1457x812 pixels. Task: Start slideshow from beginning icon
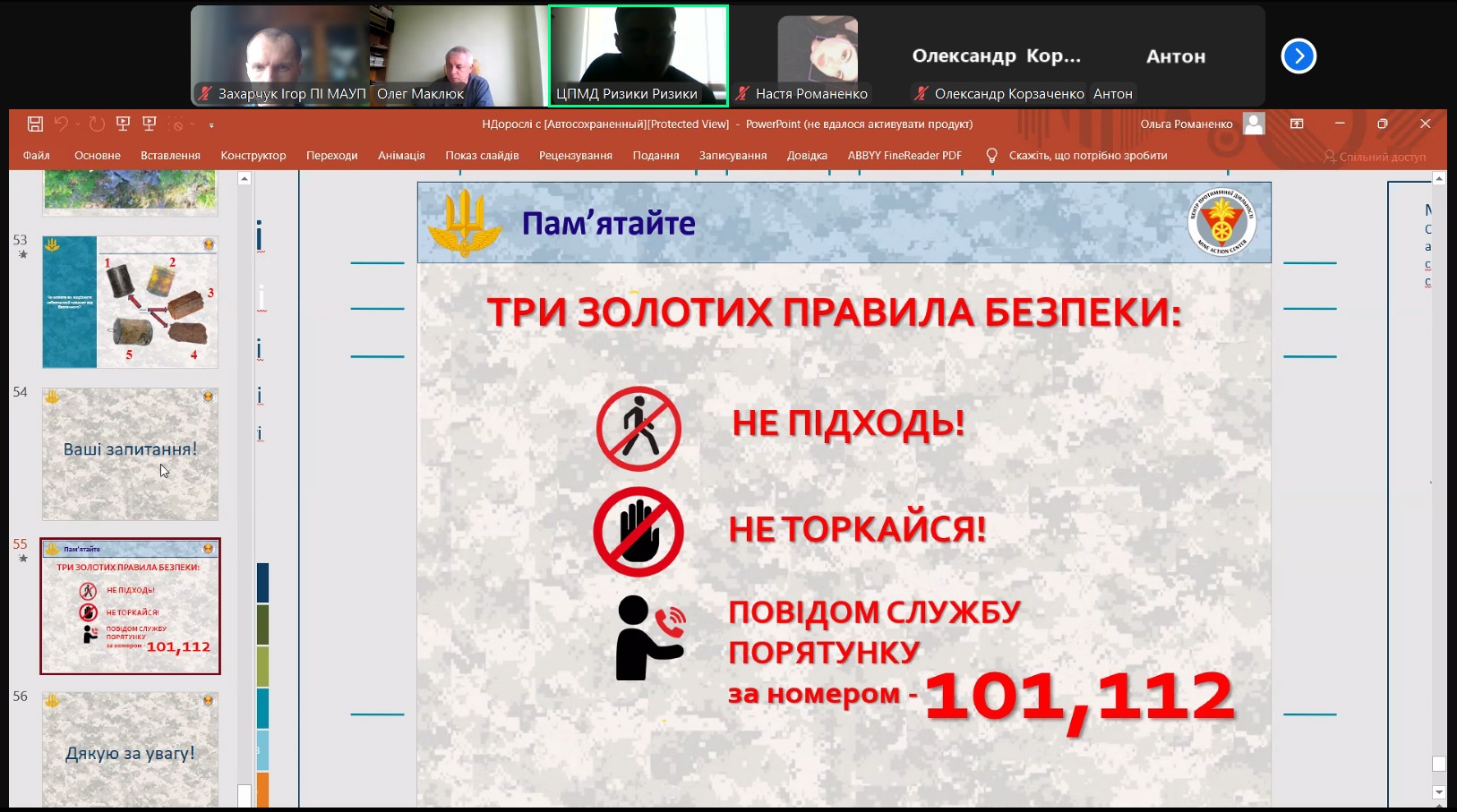(124, 124)
